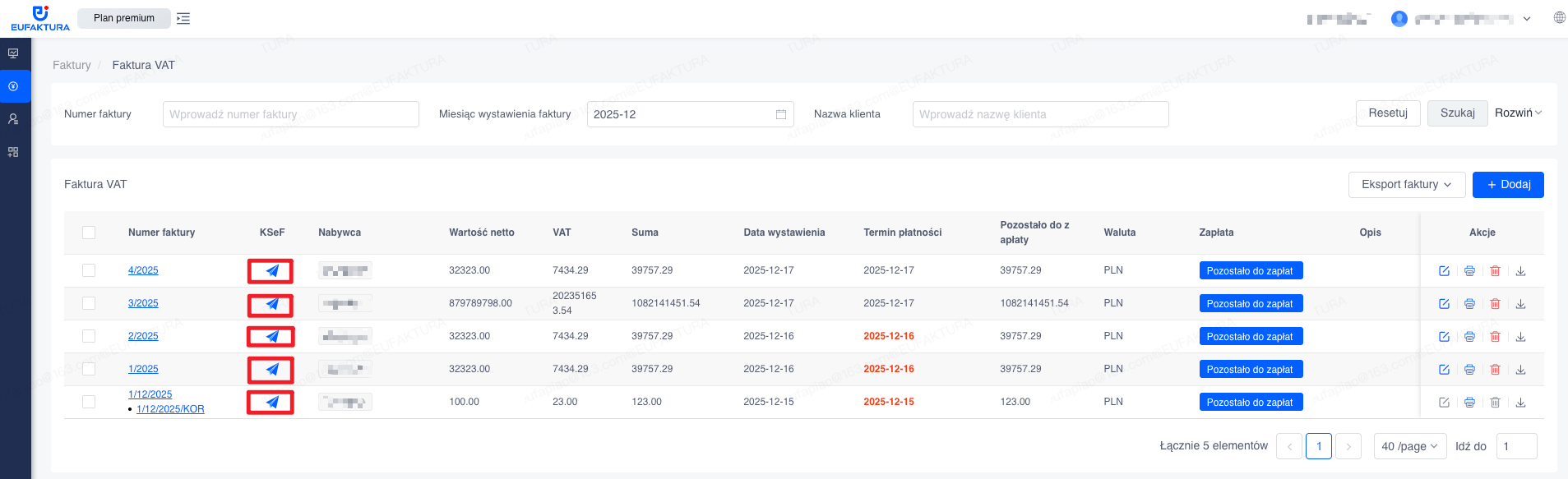Download invoice 3/2025

[1520, 304]
